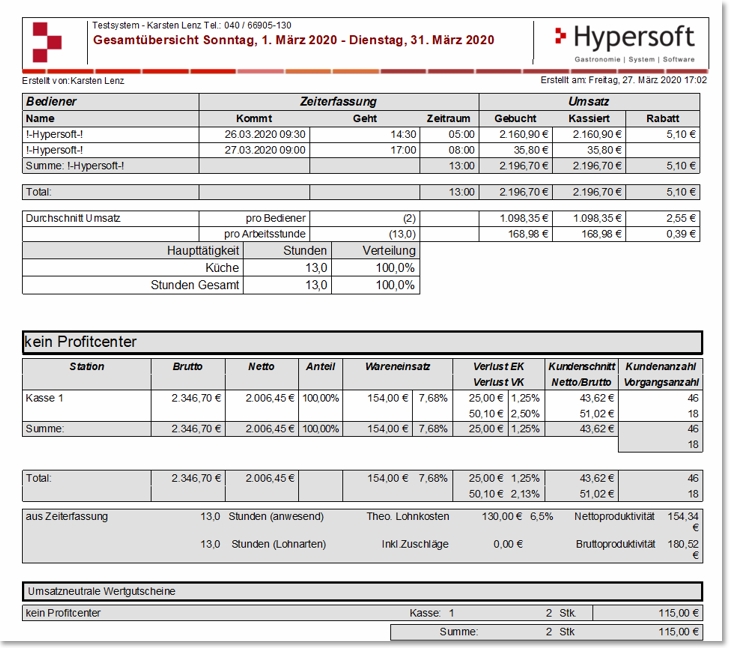Viewport: 734px width, 648px height.
Task: Click the Bruttoproduktivität label
Action: click(x=615, y=544)
